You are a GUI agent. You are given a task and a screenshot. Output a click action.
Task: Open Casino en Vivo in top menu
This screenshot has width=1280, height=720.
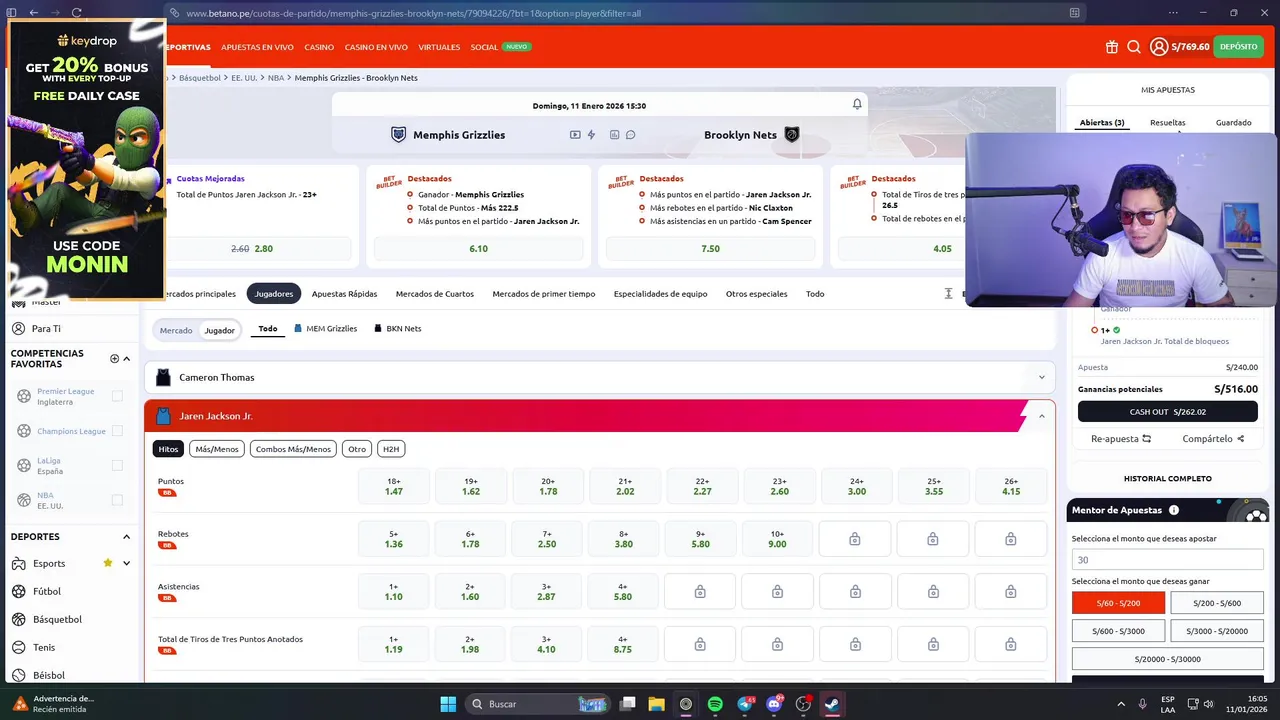[x=376, y=47]
